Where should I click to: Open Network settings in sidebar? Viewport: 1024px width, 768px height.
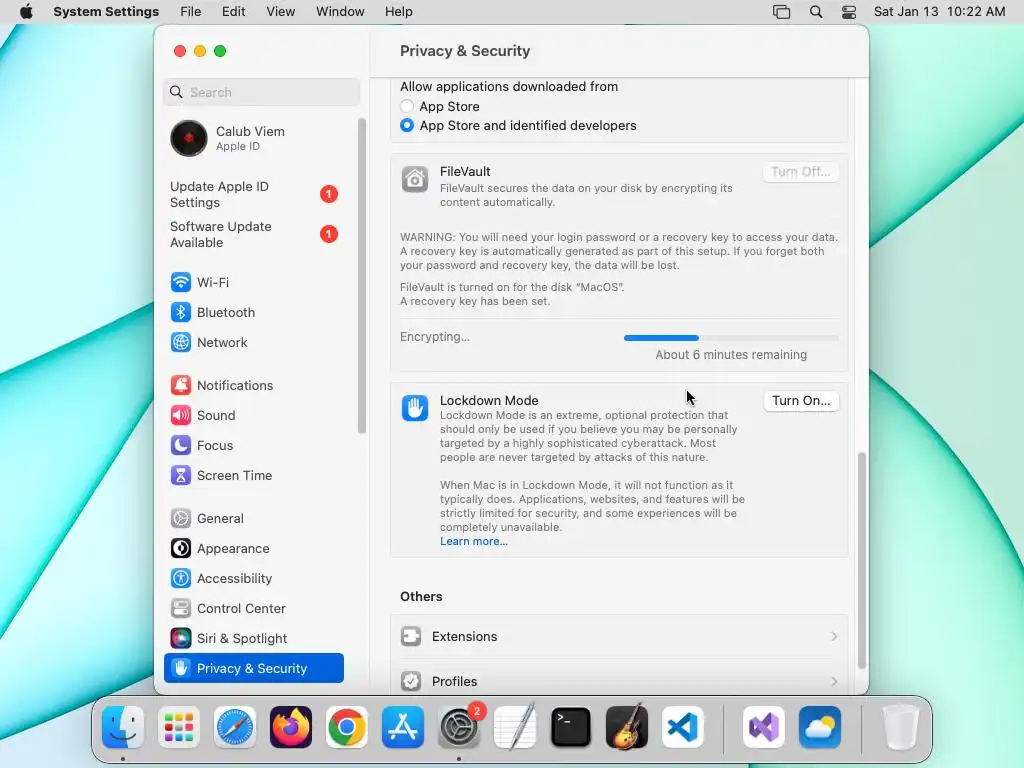click(x=253, y=342)
